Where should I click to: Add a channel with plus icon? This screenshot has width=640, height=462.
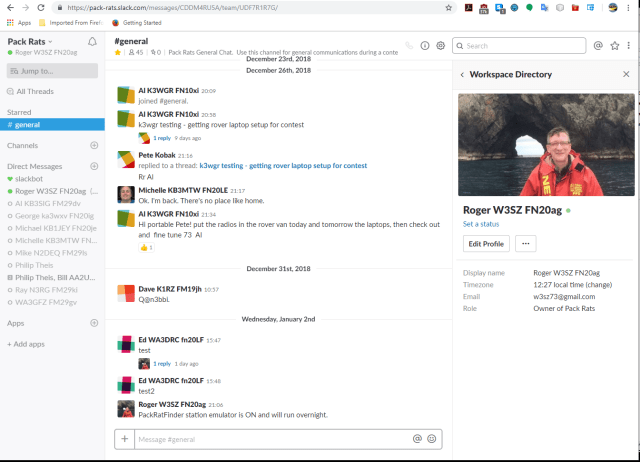pyautogui.click(x=94, y=145)
